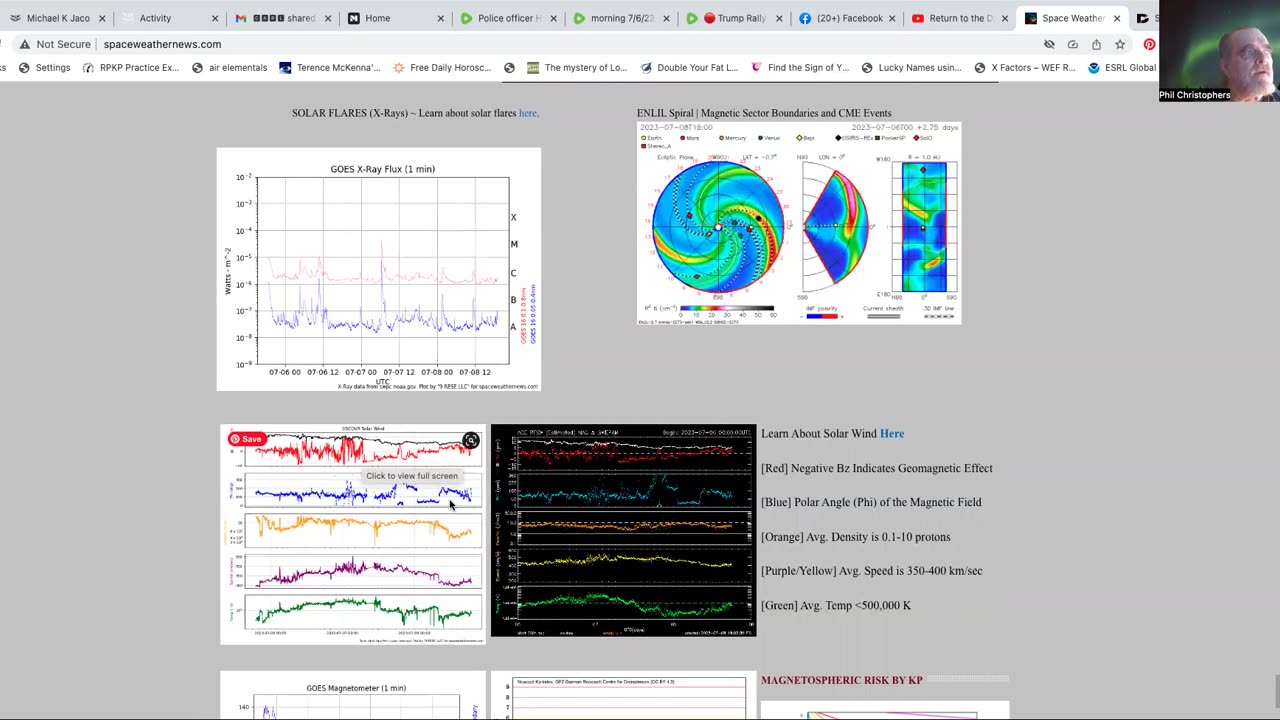Click the full screen icon on DSCOVR chart
The height and width of the screenshot is (720, 1280).
(x=470, y=441)
